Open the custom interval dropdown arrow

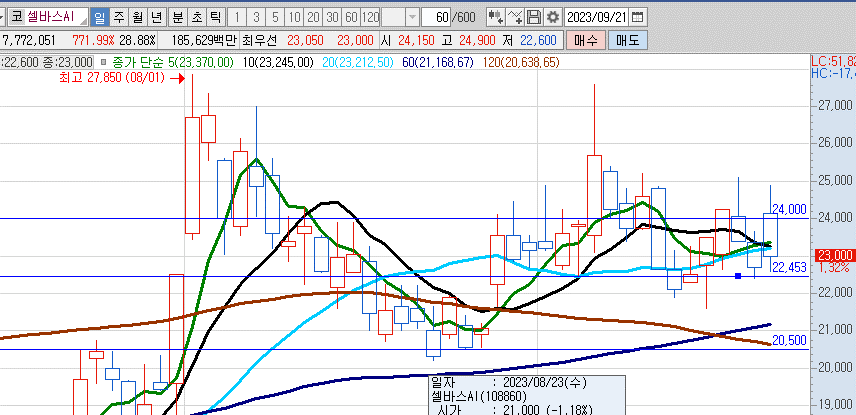pos(412,17)
